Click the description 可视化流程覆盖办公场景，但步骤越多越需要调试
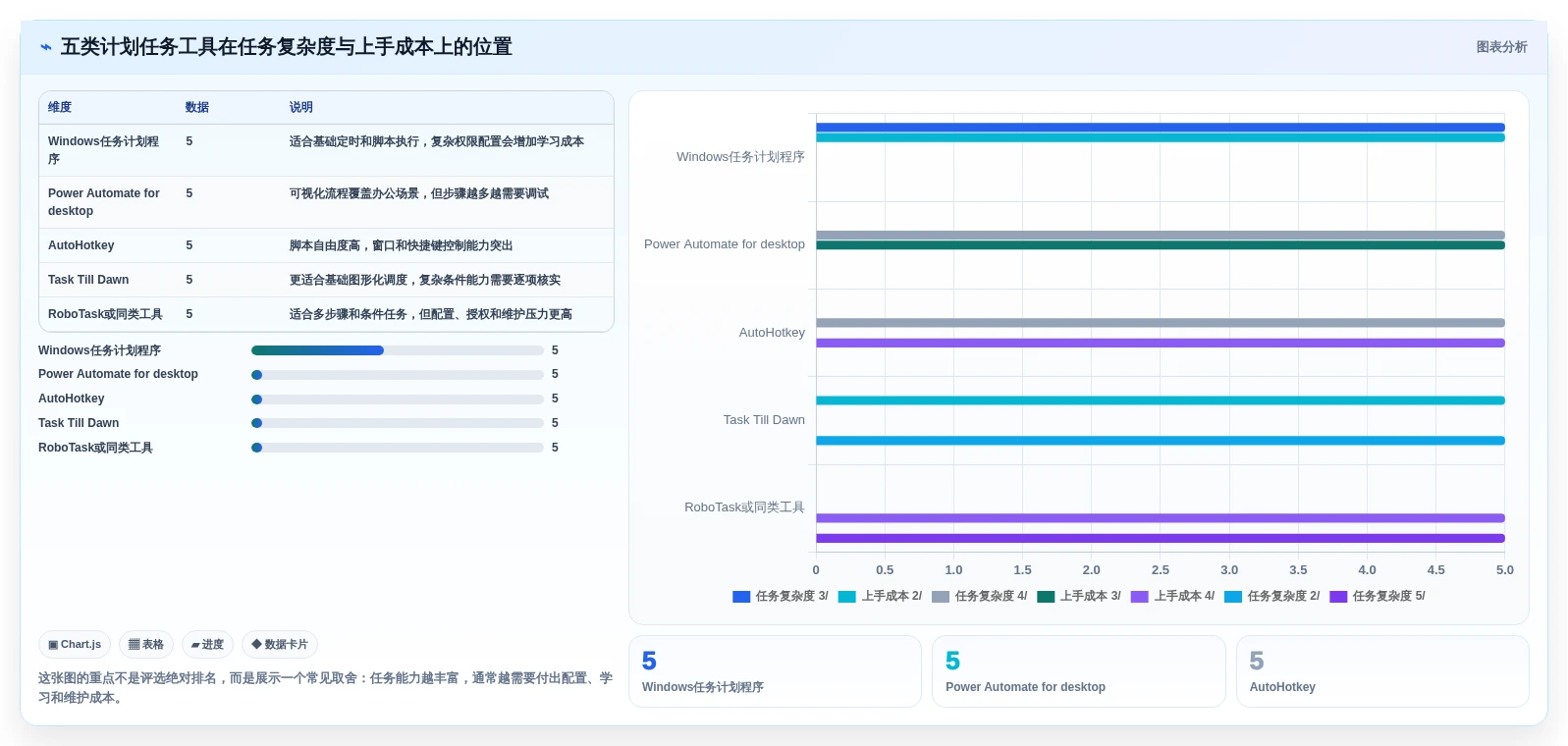The width and height of the screenshot is (1568, 746). [419, 193]
